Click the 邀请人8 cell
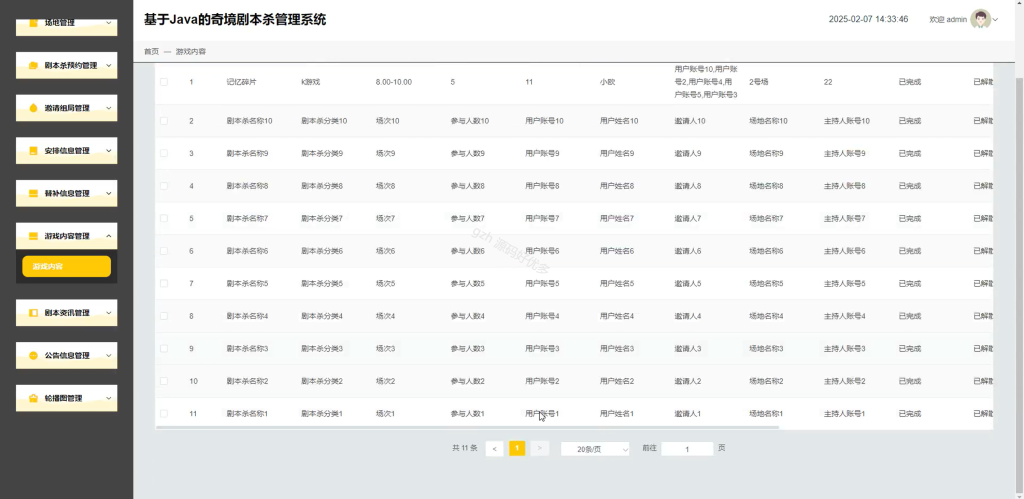The height and width of the screenshot is (499, 1024). [688, 186]
